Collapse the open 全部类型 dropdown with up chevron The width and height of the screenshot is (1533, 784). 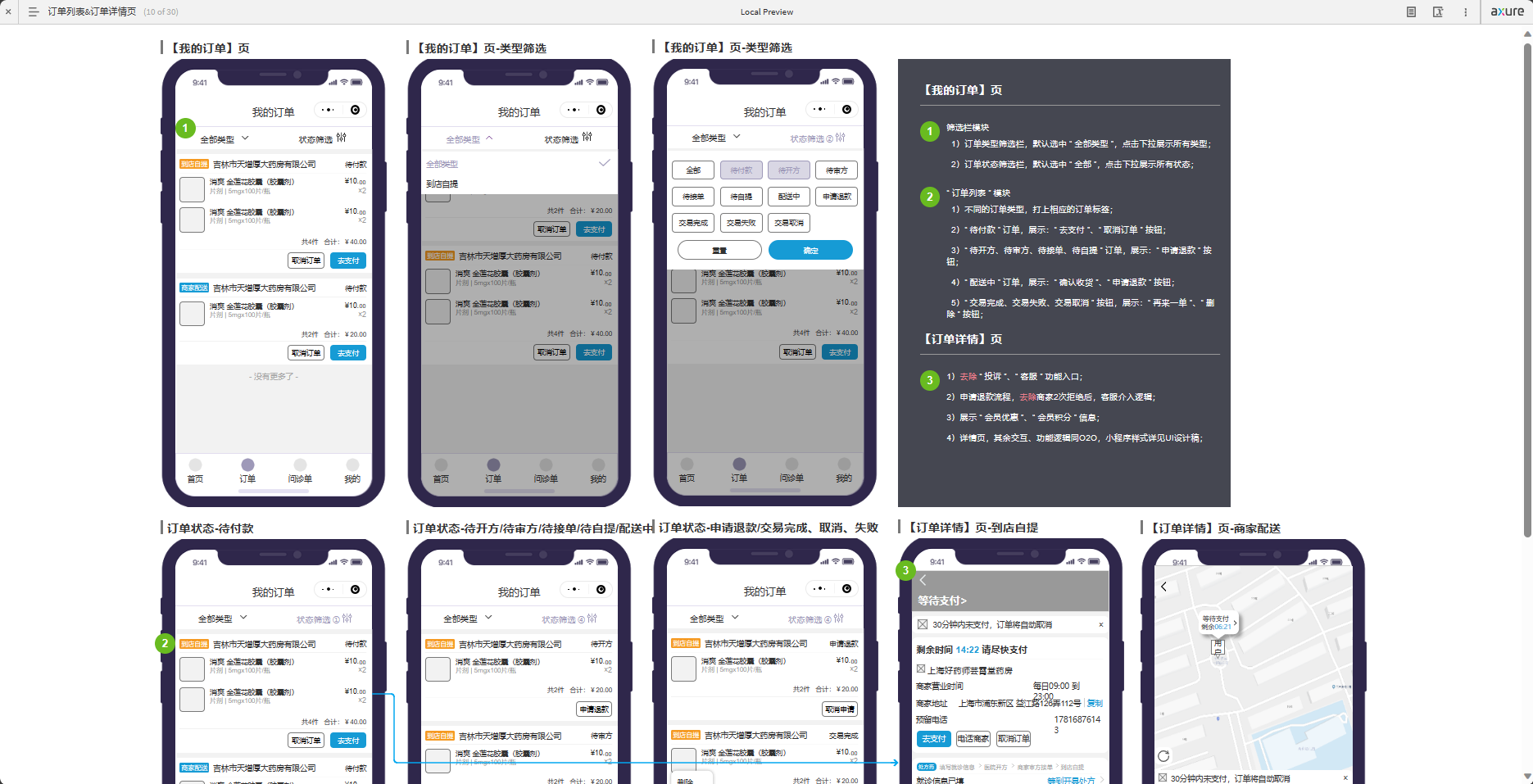[469, 138]
